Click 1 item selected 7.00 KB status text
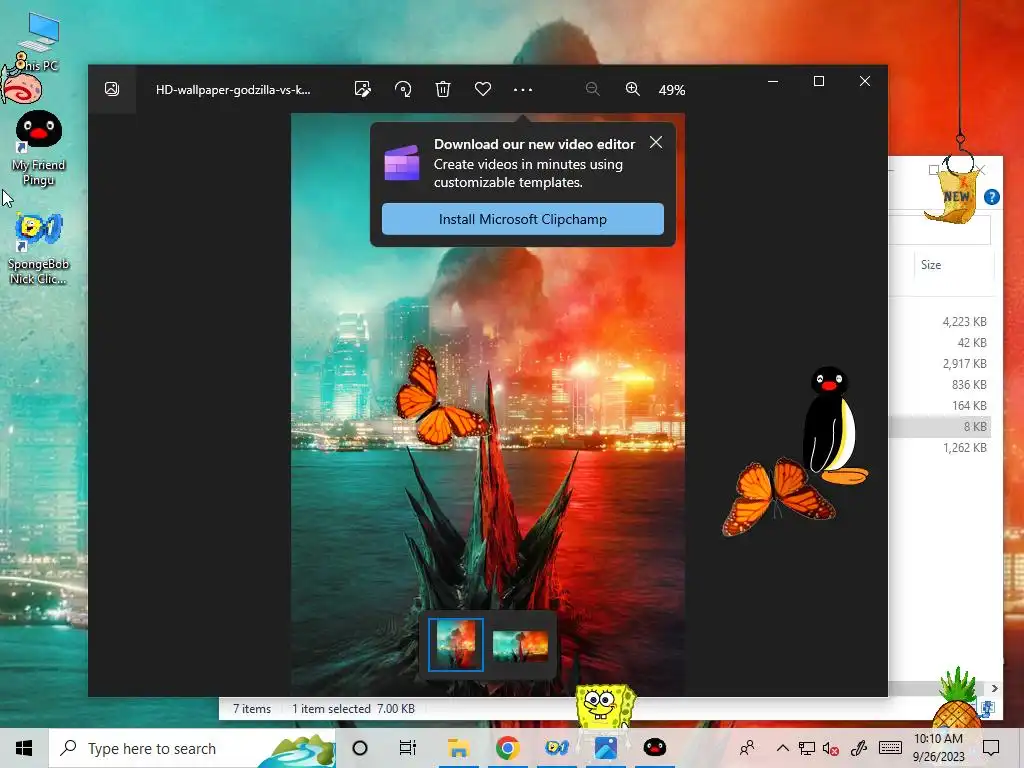The image size is (1024, 768). coord(353,709)
